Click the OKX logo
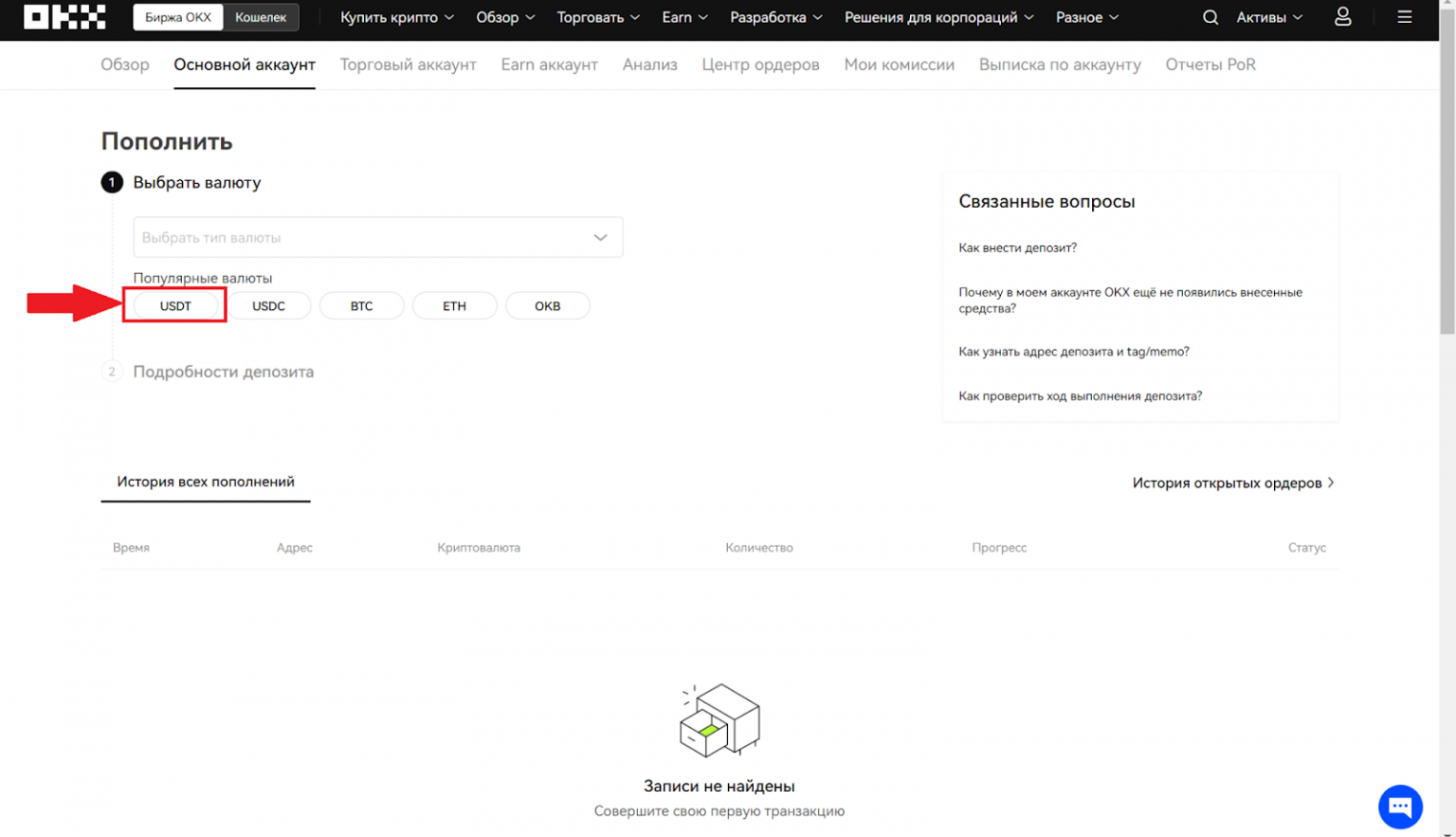1456x837 pixels. click(64, 17)
